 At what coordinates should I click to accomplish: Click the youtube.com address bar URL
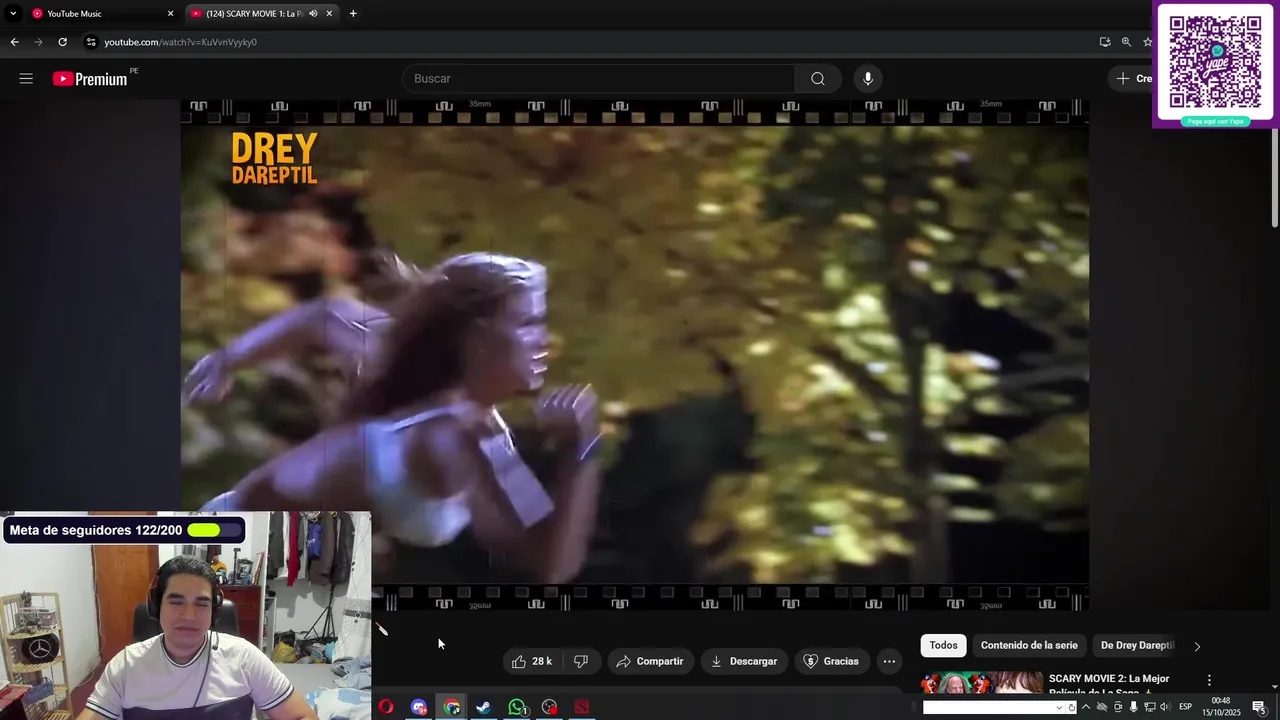(181, 42)
